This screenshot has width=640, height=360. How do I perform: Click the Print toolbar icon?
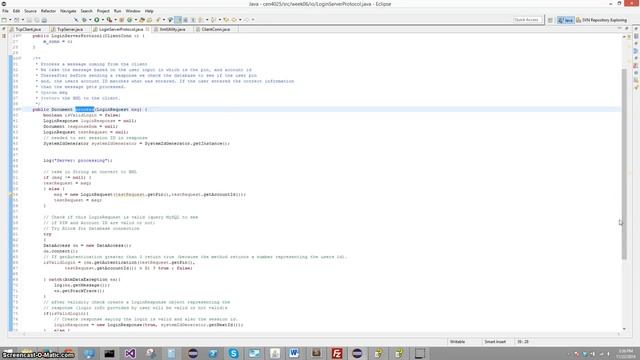coord(44,20)
